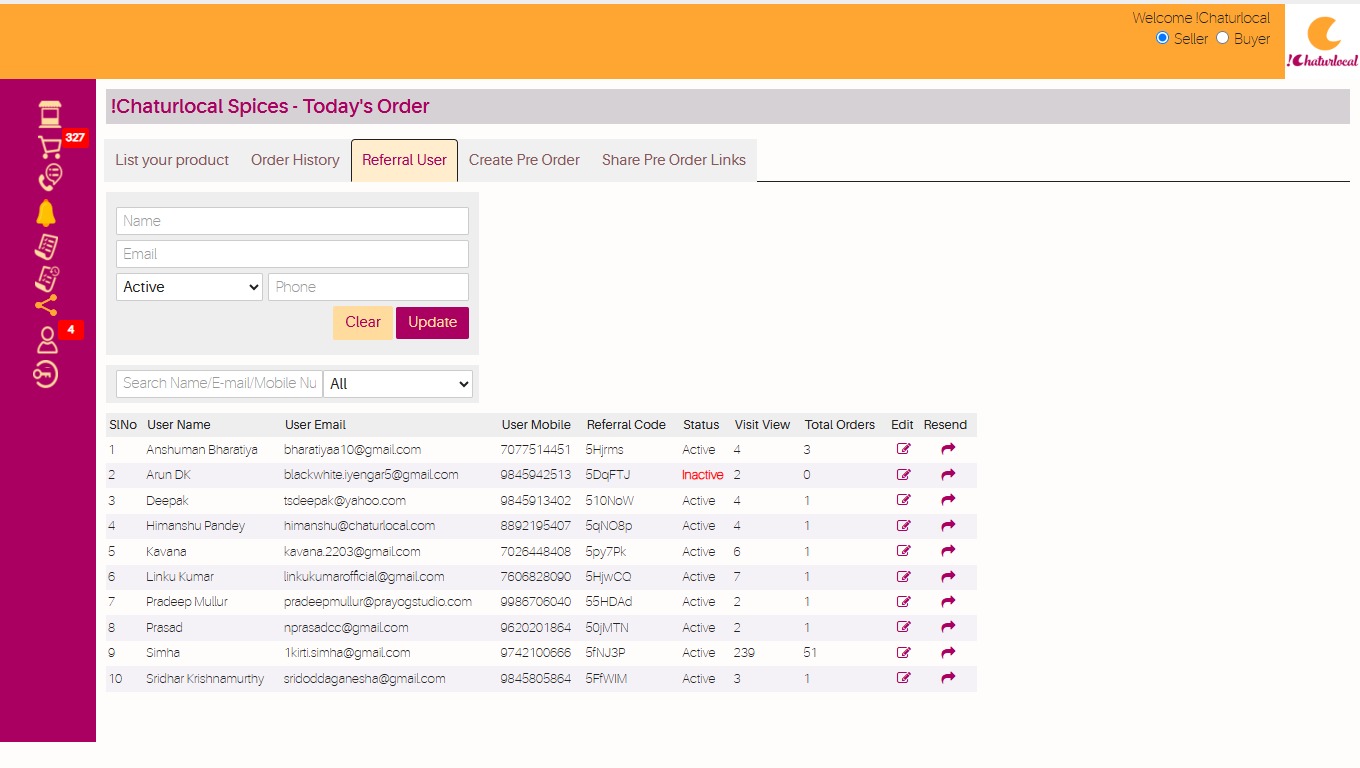The width and height of the screenshot is (1360, 768).
Task: Click the notification bell icon
Action: coord(46,212)
